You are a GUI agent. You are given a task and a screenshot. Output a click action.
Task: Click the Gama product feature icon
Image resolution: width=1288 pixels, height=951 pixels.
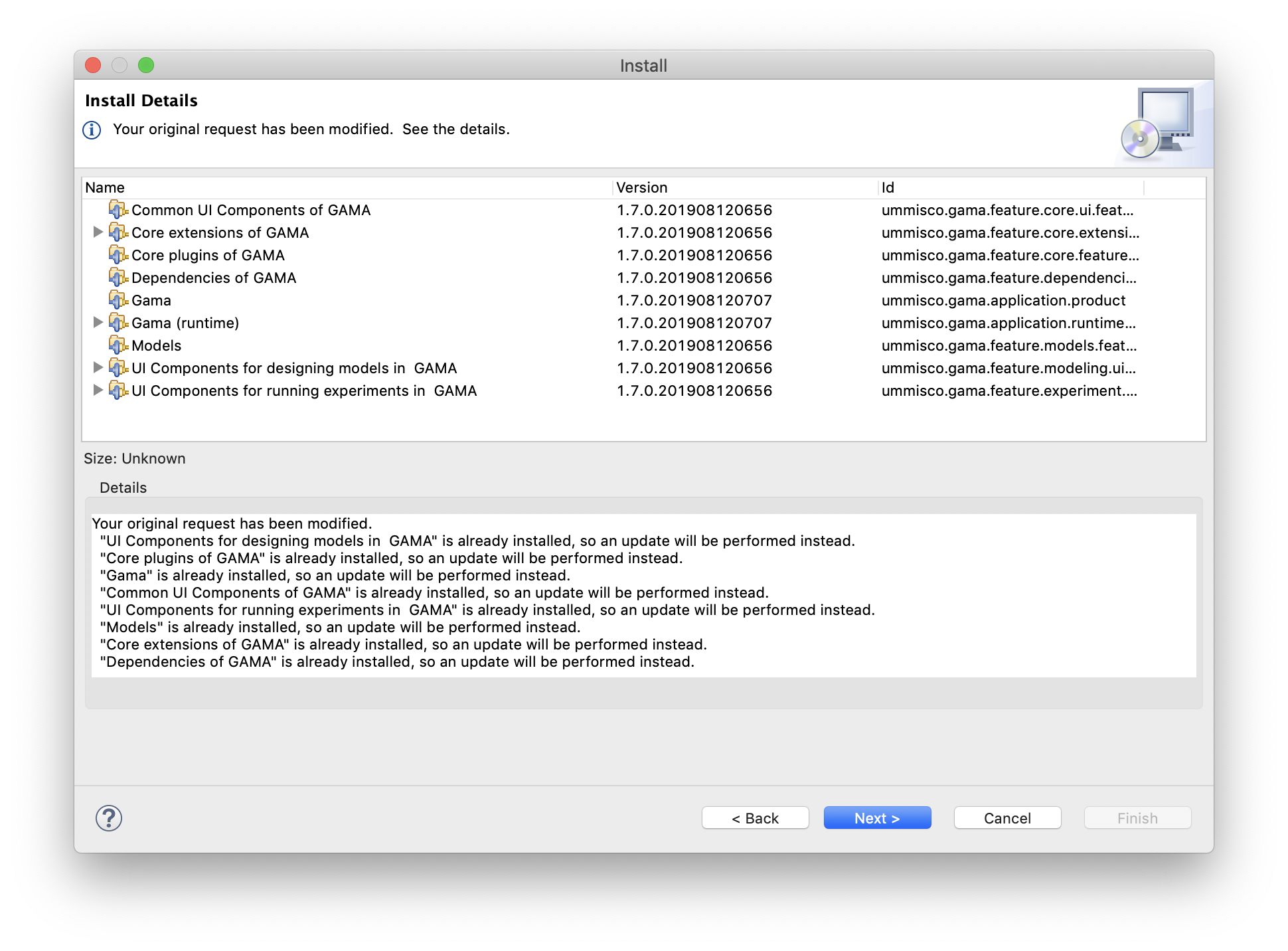118,300
